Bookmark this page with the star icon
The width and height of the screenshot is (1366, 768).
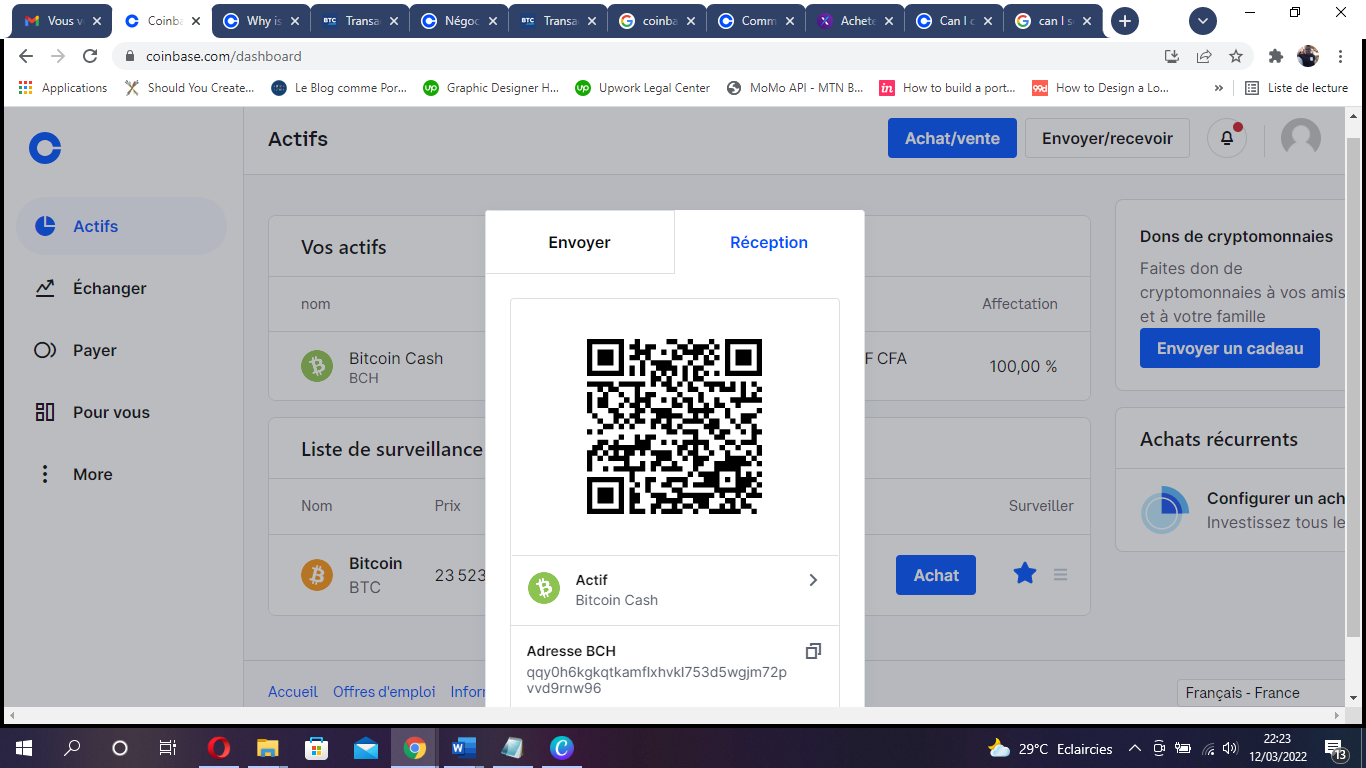[x=1236, y=56]
